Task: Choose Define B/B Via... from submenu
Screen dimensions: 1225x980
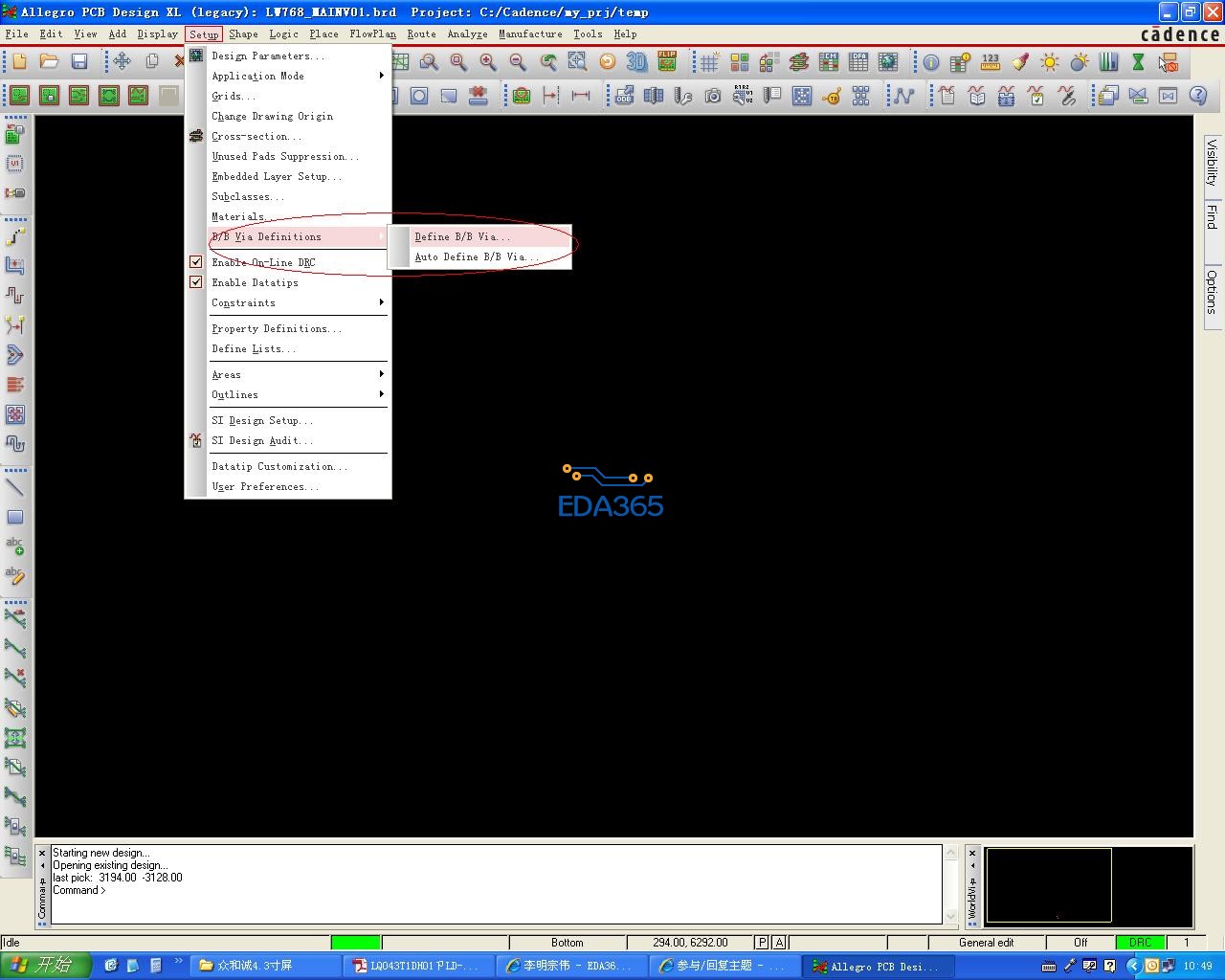Action: [479, 236]
